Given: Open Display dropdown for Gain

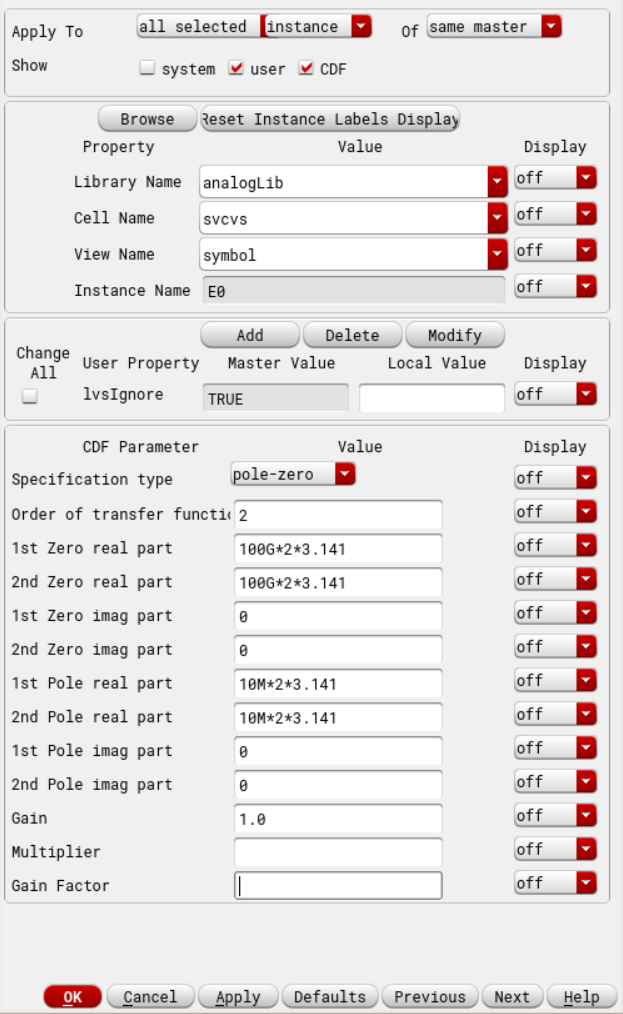Looking at the screenshot, I should [x=555, y=815].
